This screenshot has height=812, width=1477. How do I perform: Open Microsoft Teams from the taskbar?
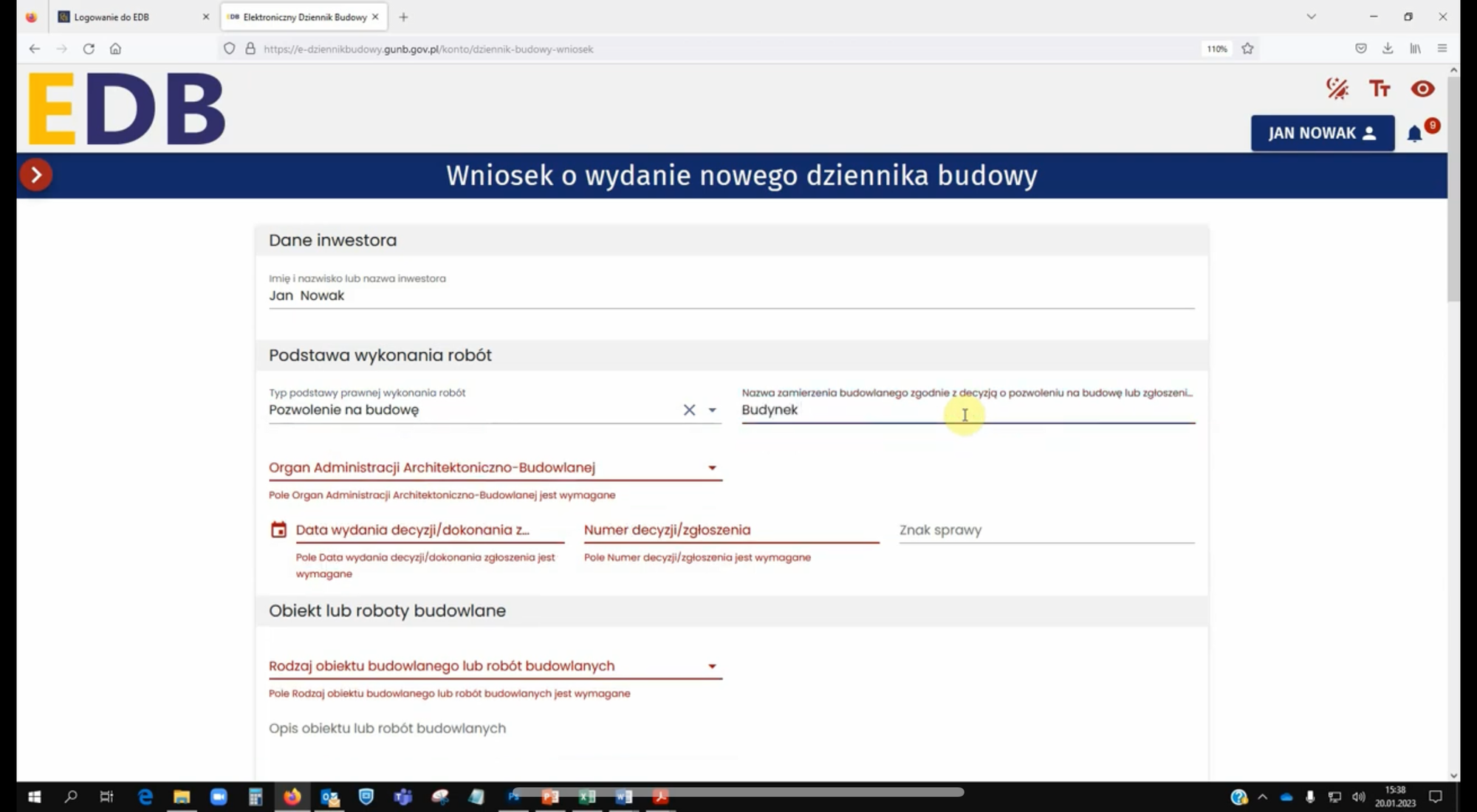pyautogui.click(x=402, y=796)
